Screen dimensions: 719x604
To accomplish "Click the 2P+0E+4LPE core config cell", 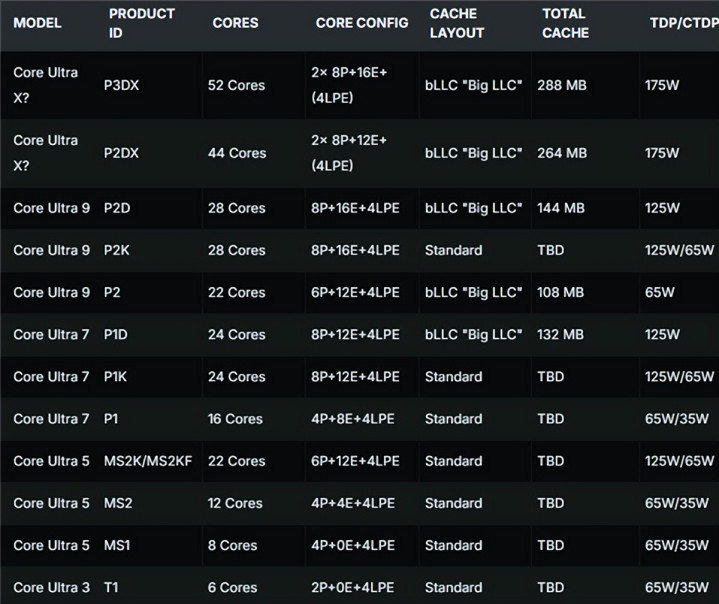I will coord(353,587).
